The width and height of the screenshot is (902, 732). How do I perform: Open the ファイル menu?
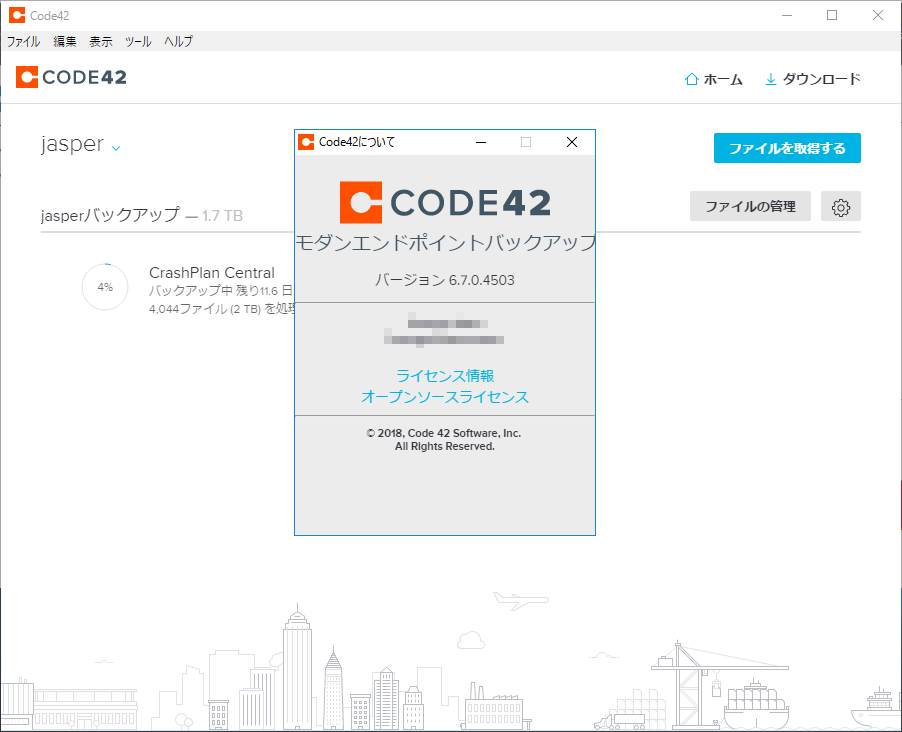(x=23, y=41)
